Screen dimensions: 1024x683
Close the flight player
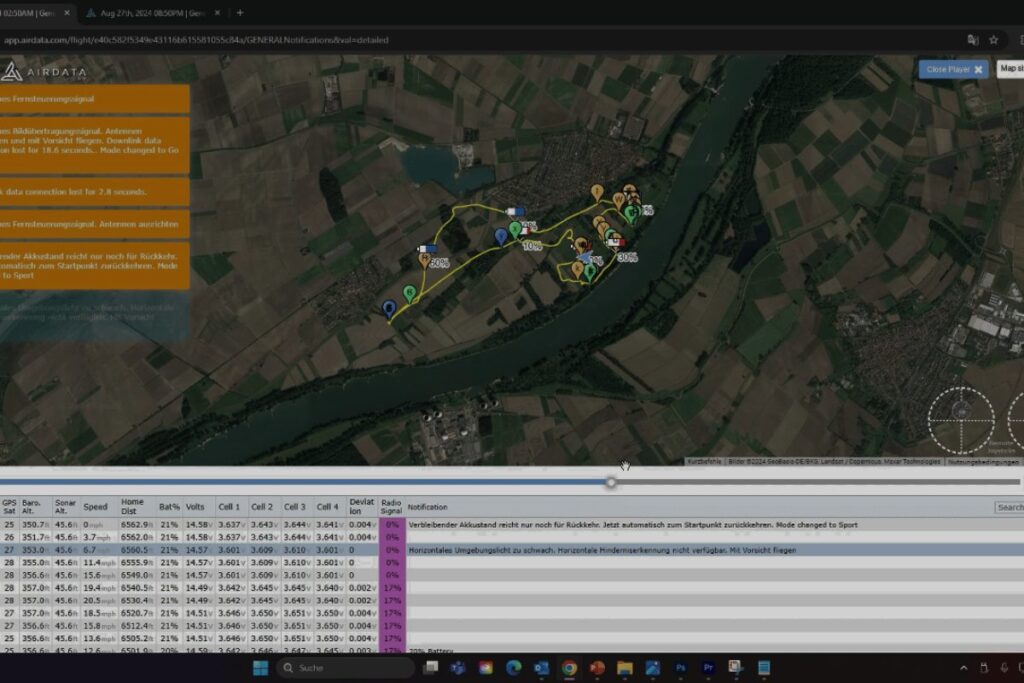(x=953, y=69)
